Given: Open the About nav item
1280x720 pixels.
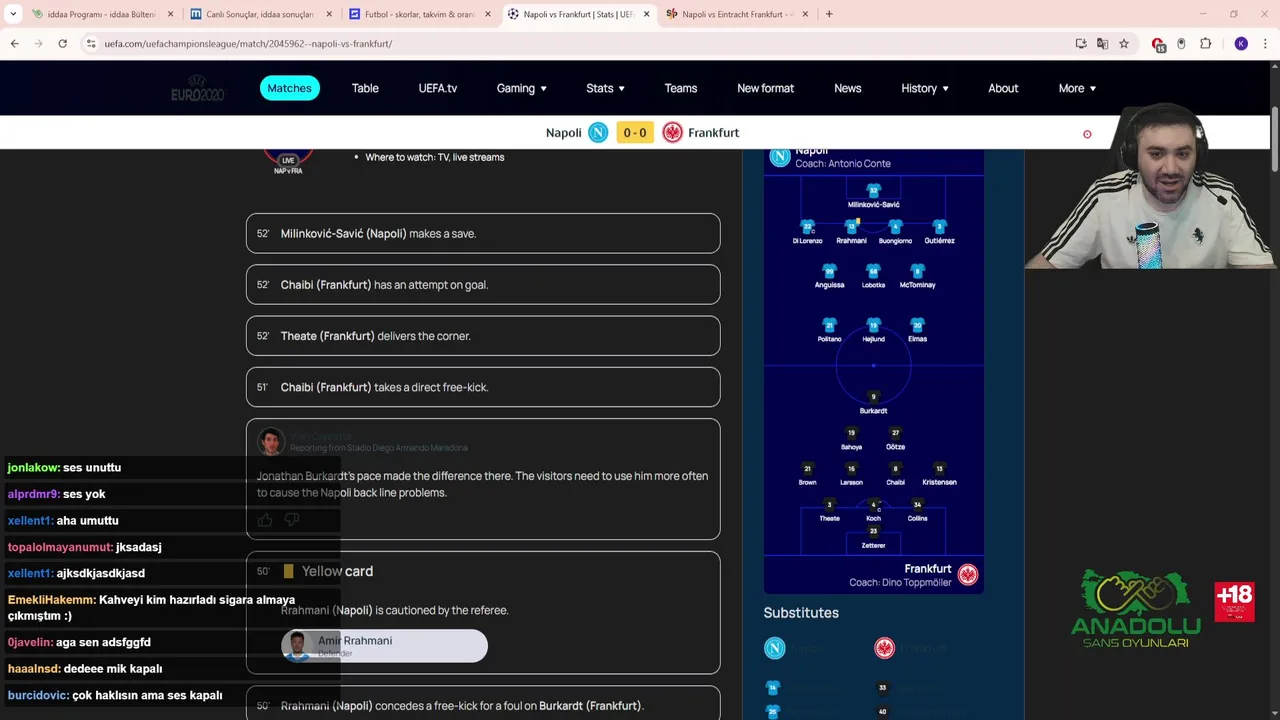Looking at the screenshot, I should tap(1003, 88).
